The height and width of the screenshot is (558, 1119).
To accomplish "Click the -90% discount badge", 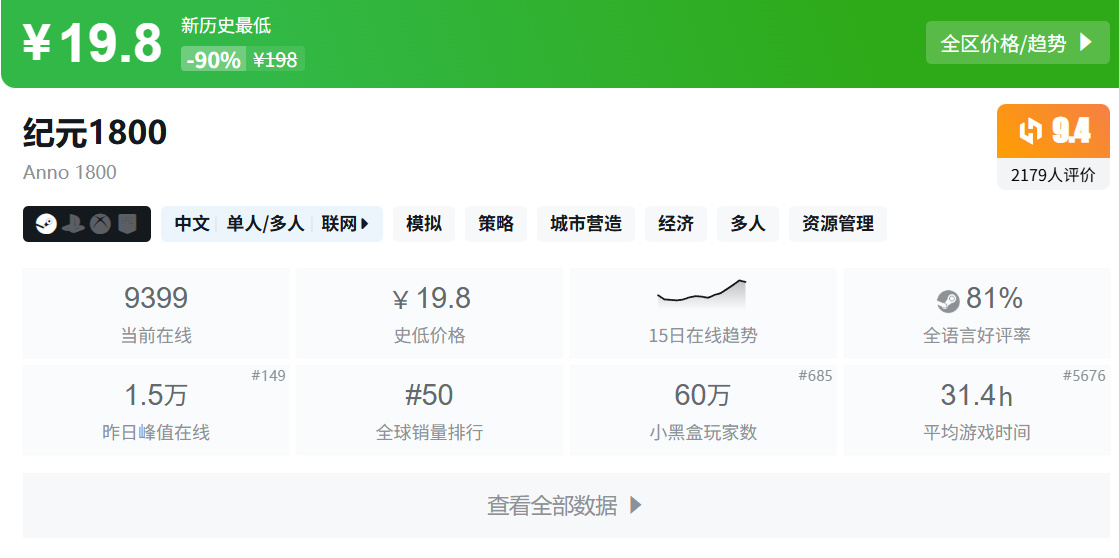I will click(213, 60).
